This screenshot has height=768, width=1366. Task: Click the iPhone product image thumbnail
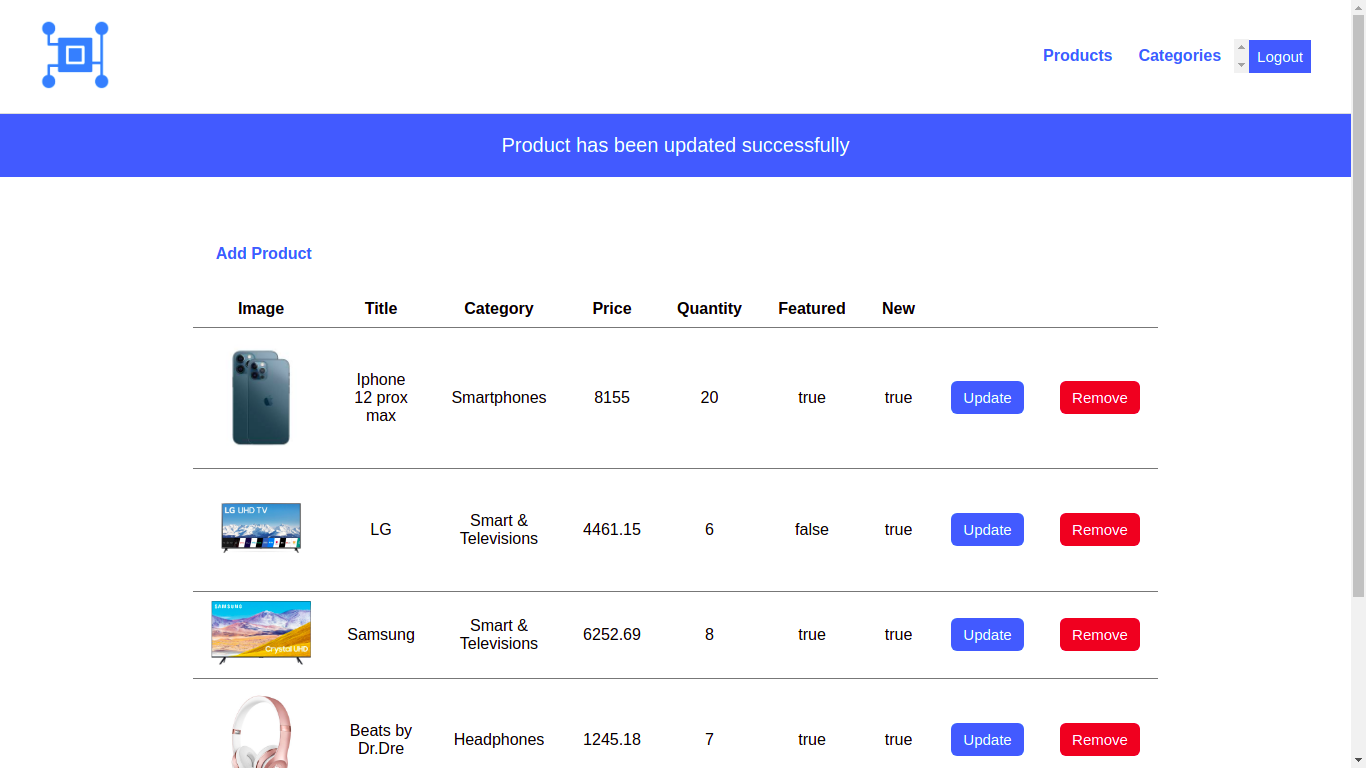coord(261,398)
